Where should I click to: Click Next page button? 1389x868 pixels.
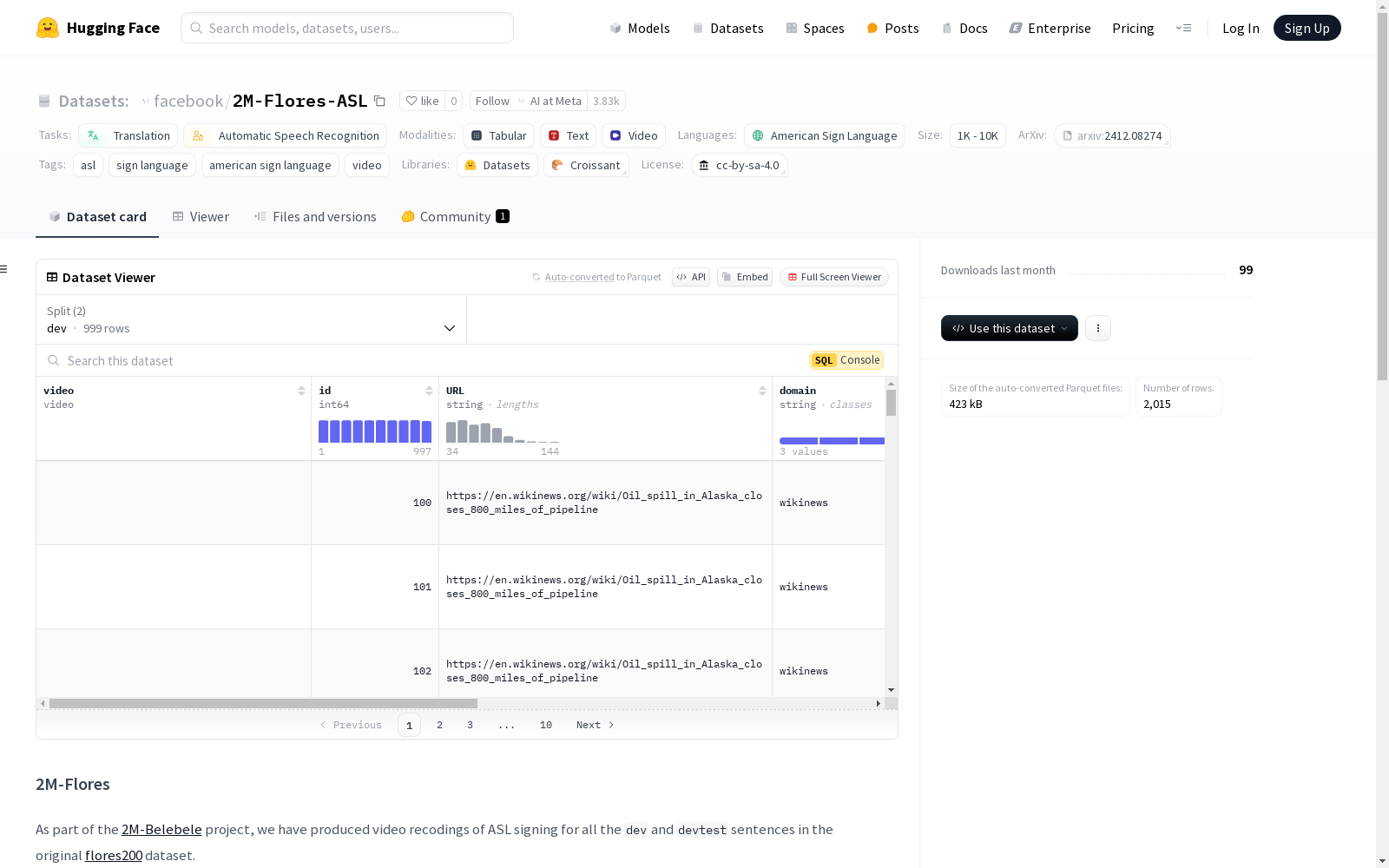point(596,725)
